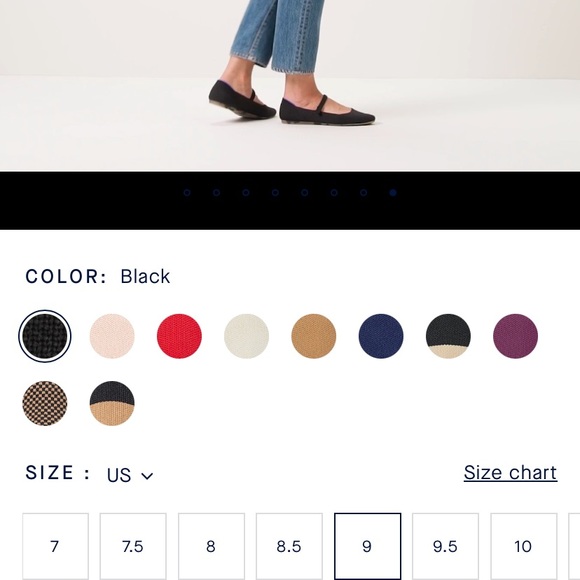
Task: Go to the first carousel image dot
Action: [187, 192]
